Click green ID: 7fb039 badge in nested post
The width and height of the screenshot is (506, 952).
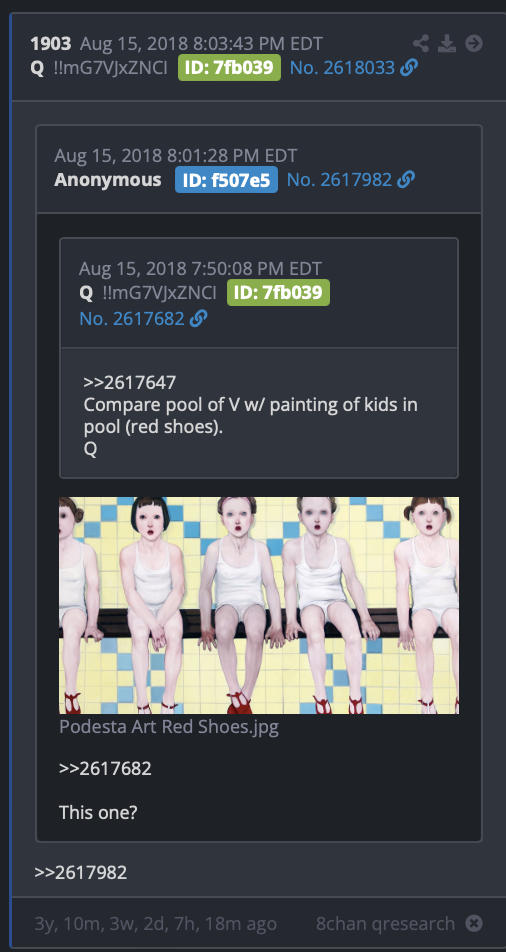pos(278,293)
